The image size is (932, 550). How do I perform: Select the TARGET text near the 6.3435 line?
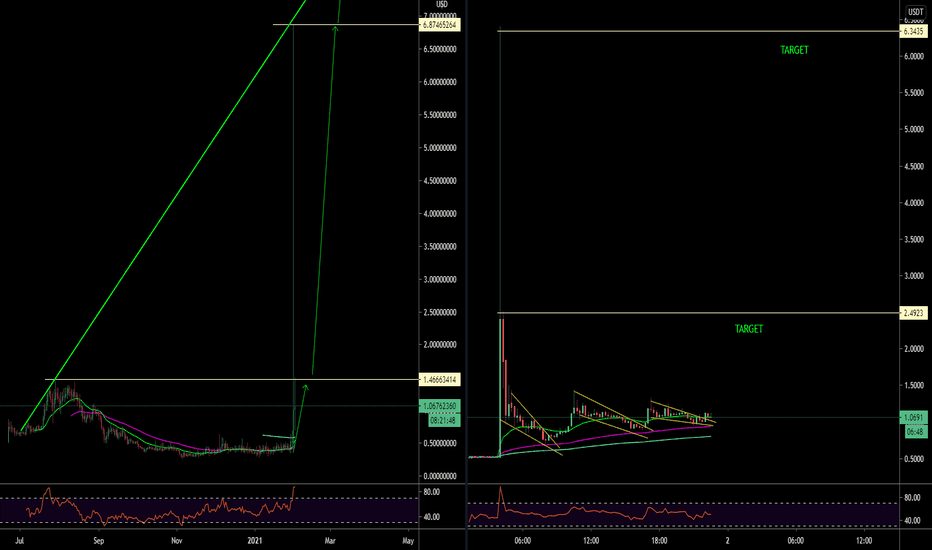[794, 50]
